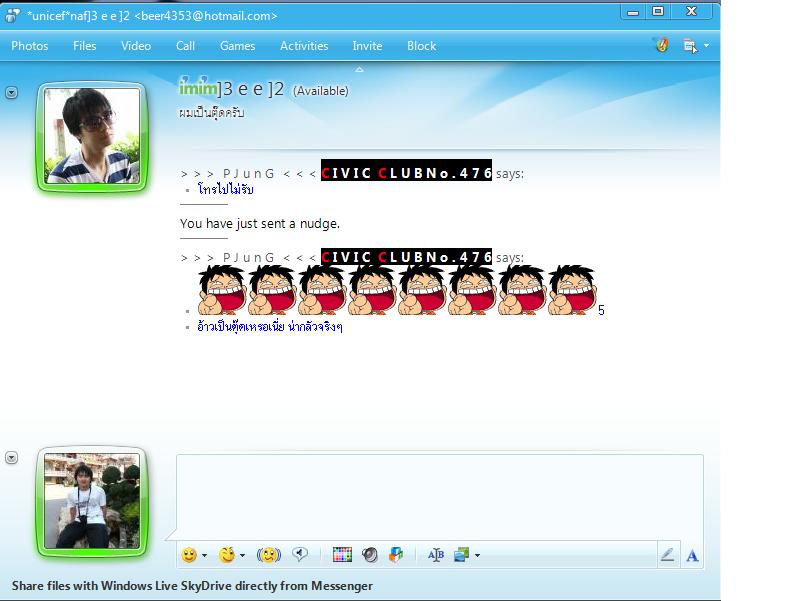The image size is (800, 601).
Task: Click the handwriting pen icon
Action: pos(667,555)
